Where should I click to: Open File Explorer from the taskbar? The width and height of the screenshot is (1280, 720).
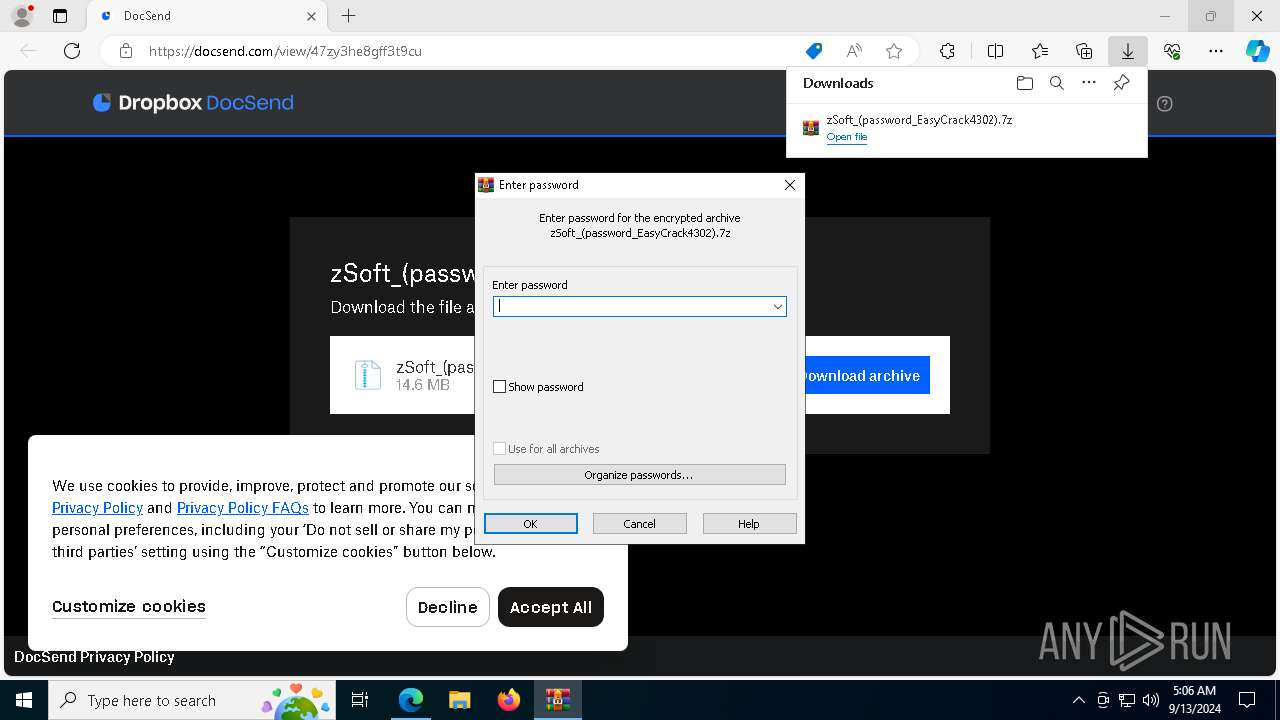[x=459, y=701]
